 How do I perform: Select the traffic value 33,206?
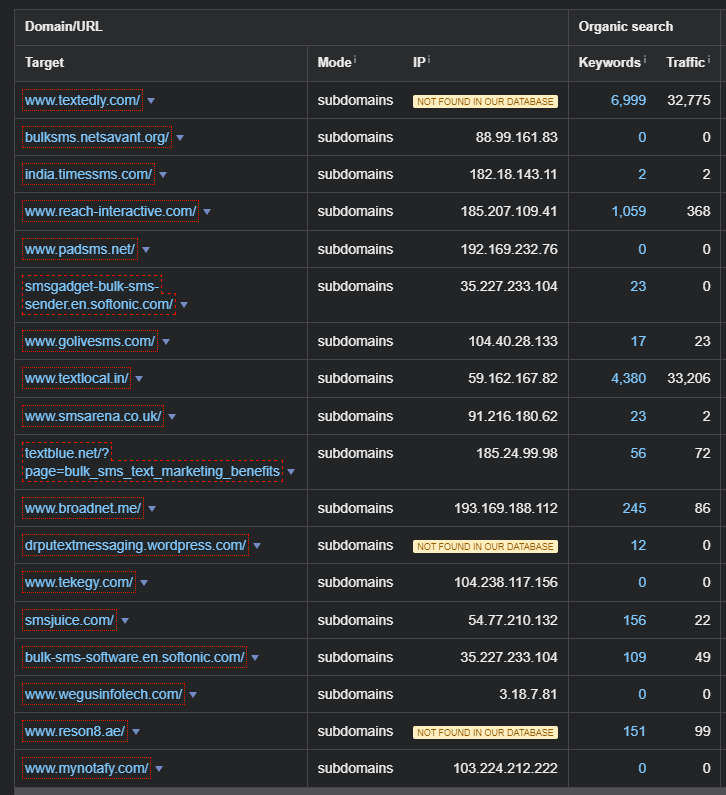[x=688, y=378]
